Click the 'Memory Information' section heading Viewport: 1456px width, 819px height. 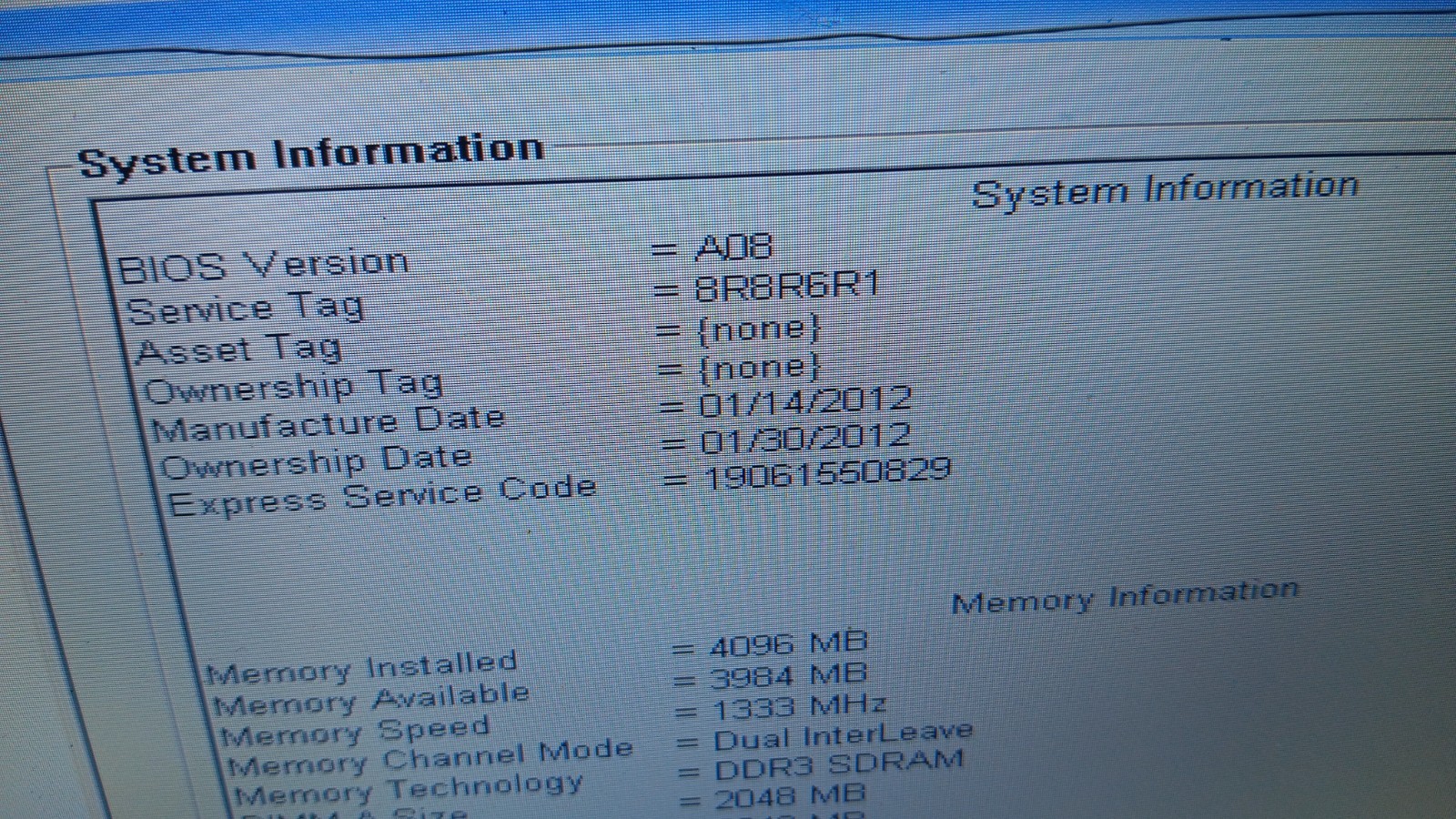coord(1125,597)
